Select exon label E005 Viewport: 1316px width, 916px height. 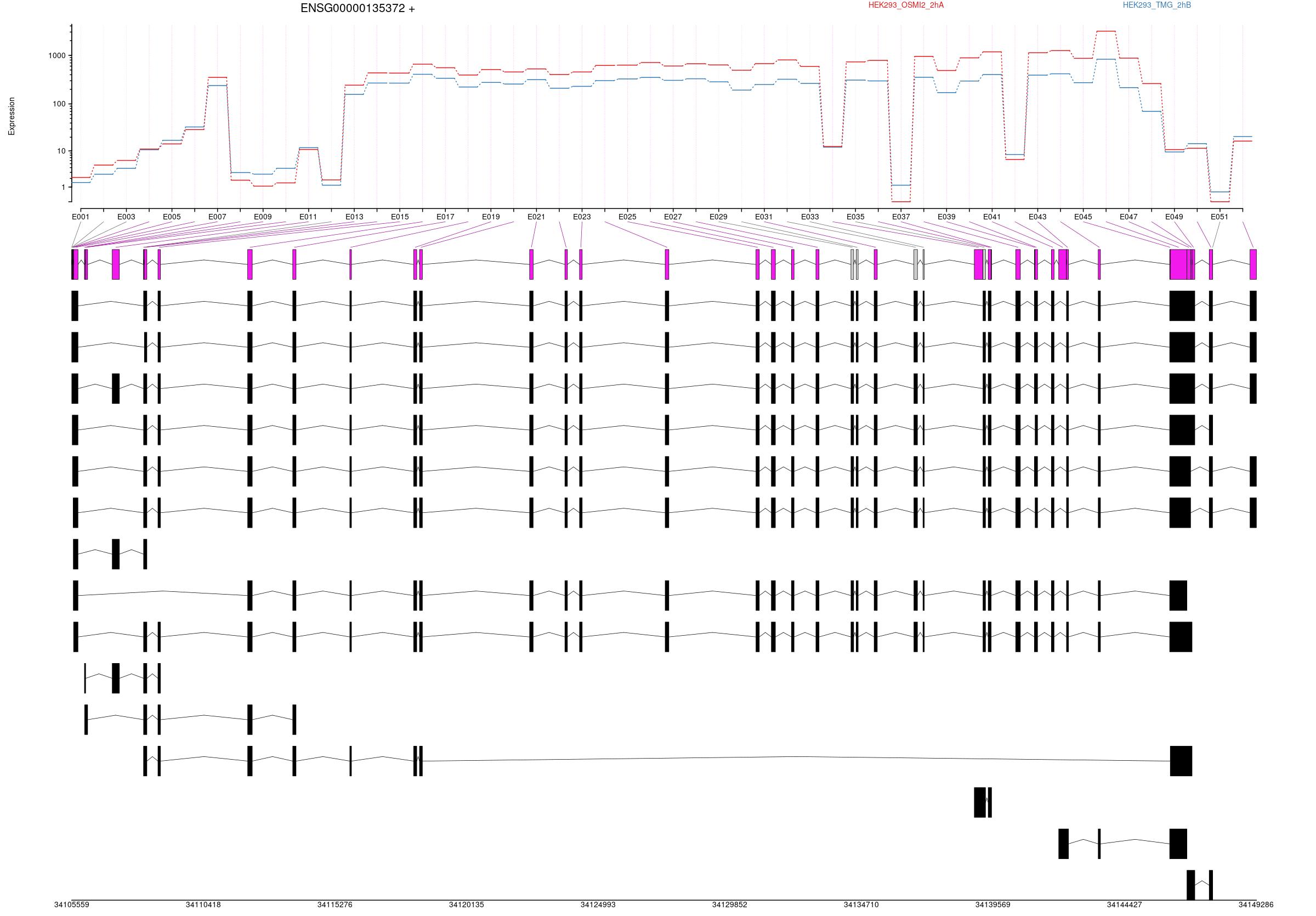[x=172, y=217]
